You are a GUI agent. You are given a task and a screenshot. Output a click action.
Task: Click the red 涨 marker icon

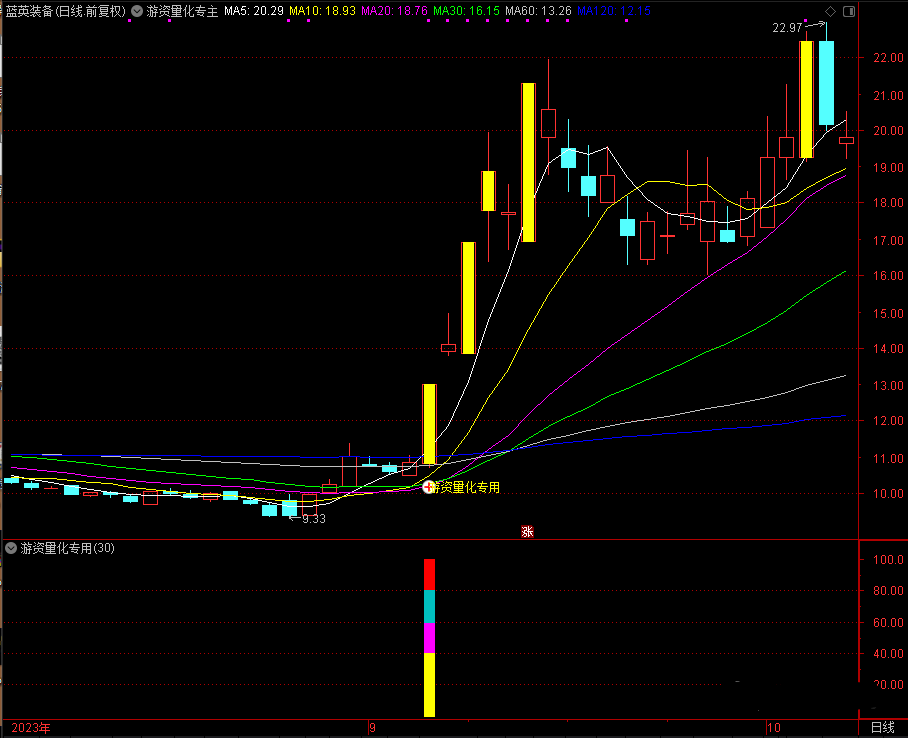click(527, 532)
